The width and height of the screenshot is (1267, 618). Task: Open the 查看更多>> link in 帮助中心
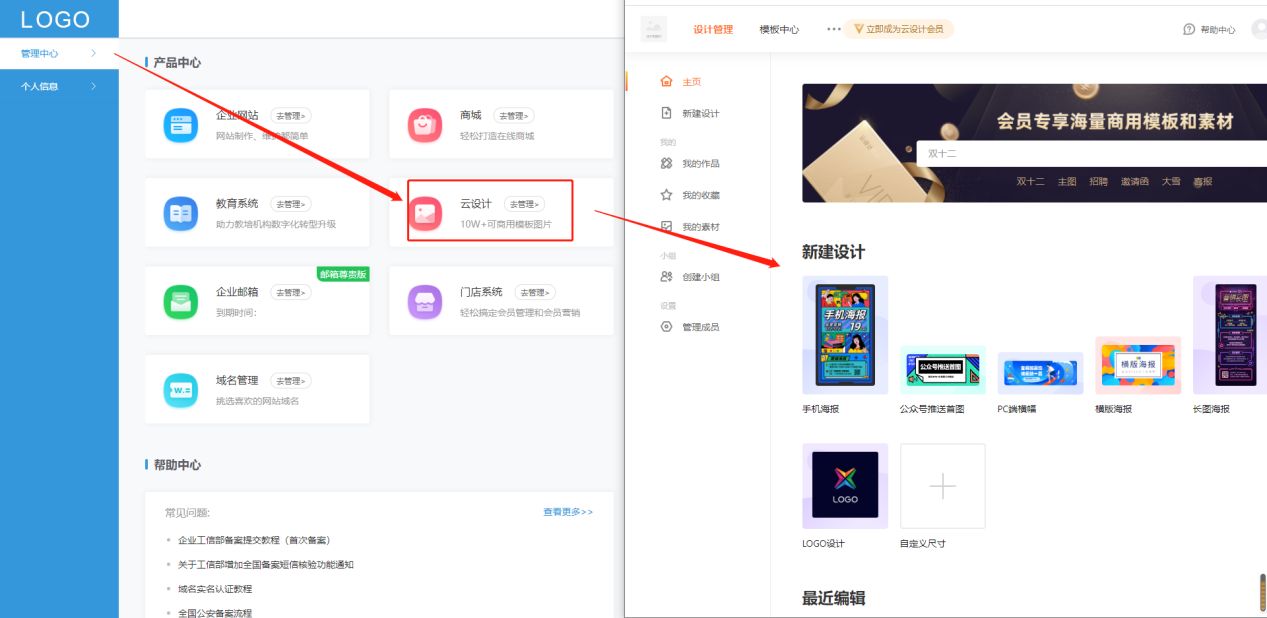coord(568,512)
